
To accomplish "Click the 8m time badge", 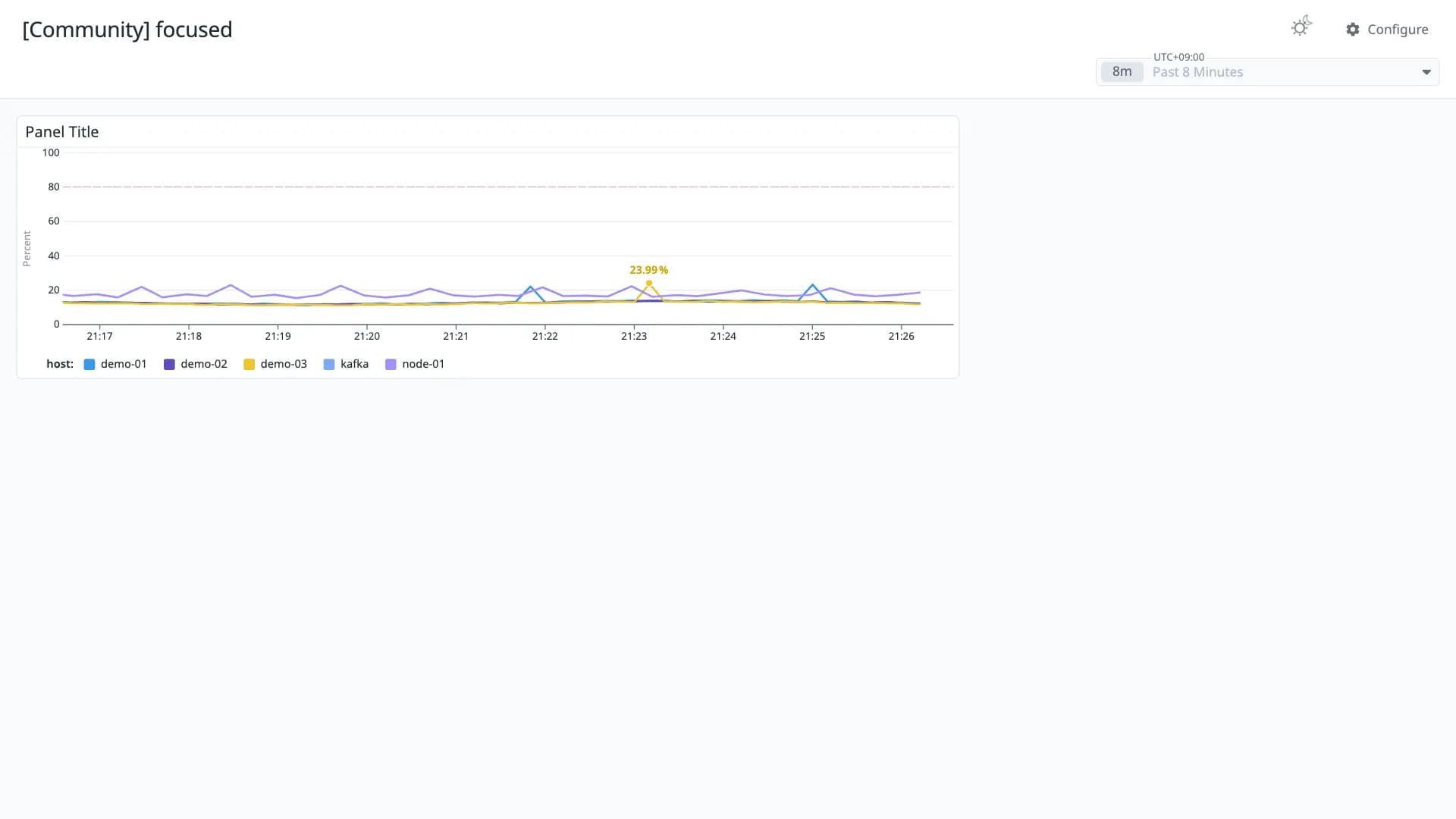I will click(x=1122, y=72).
